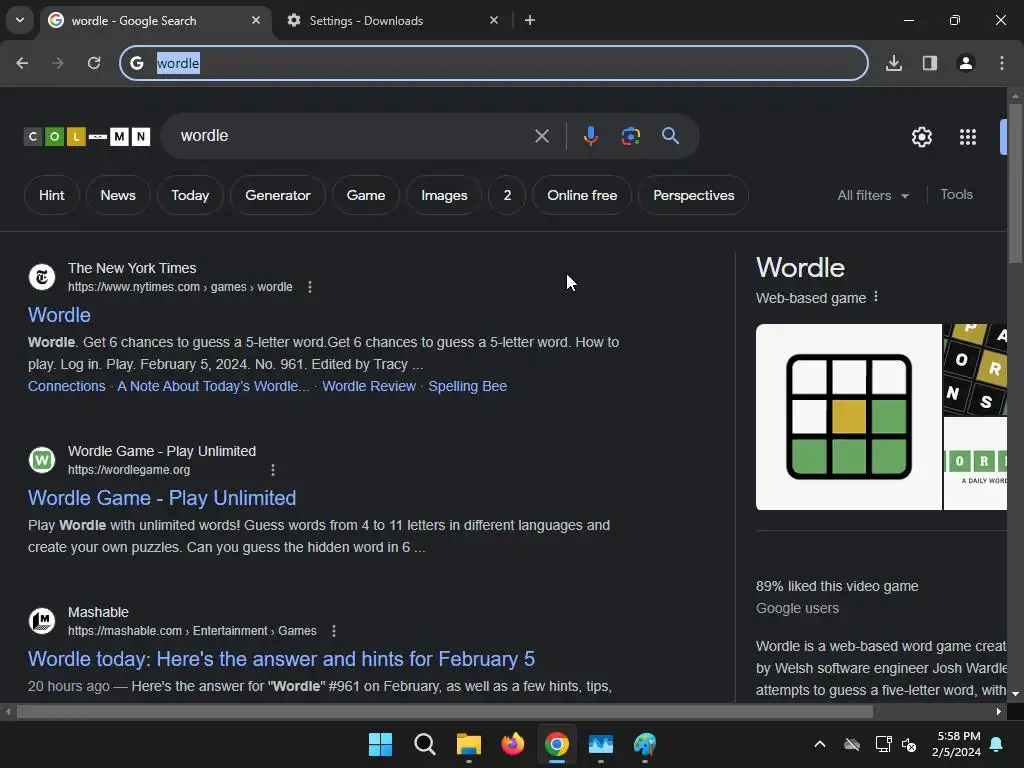
Task: Click the Mashable favicon
Action: click(x=42, y=621)
